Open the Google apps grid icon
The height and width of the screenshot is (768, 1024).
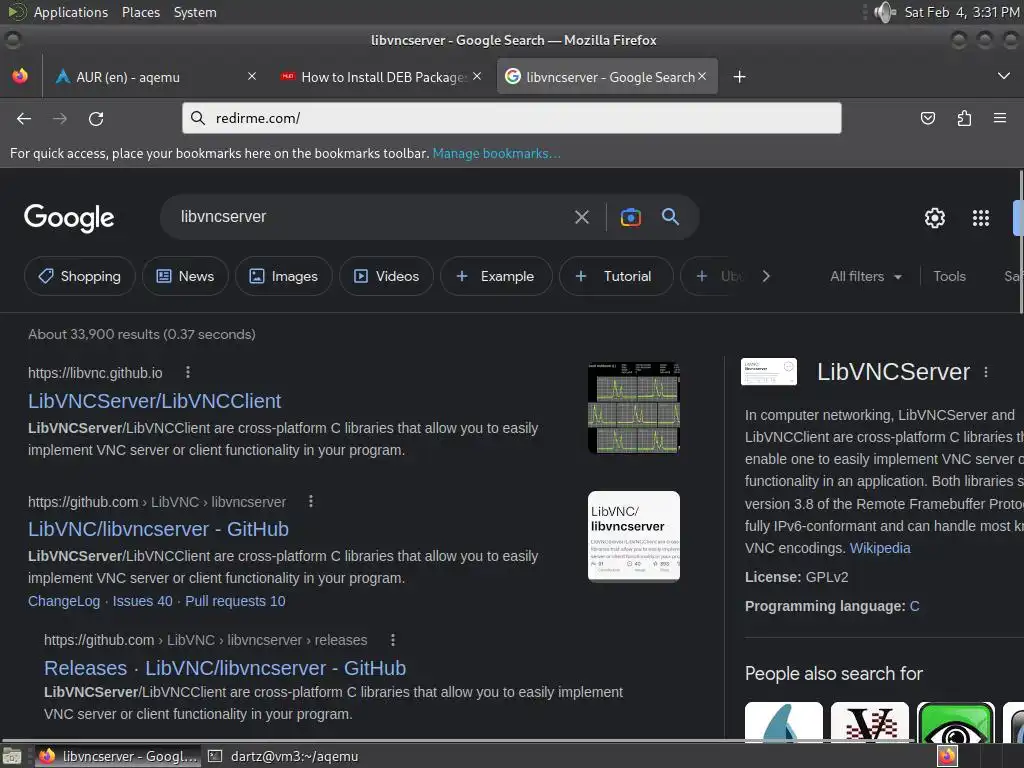[x=981, y=217]
